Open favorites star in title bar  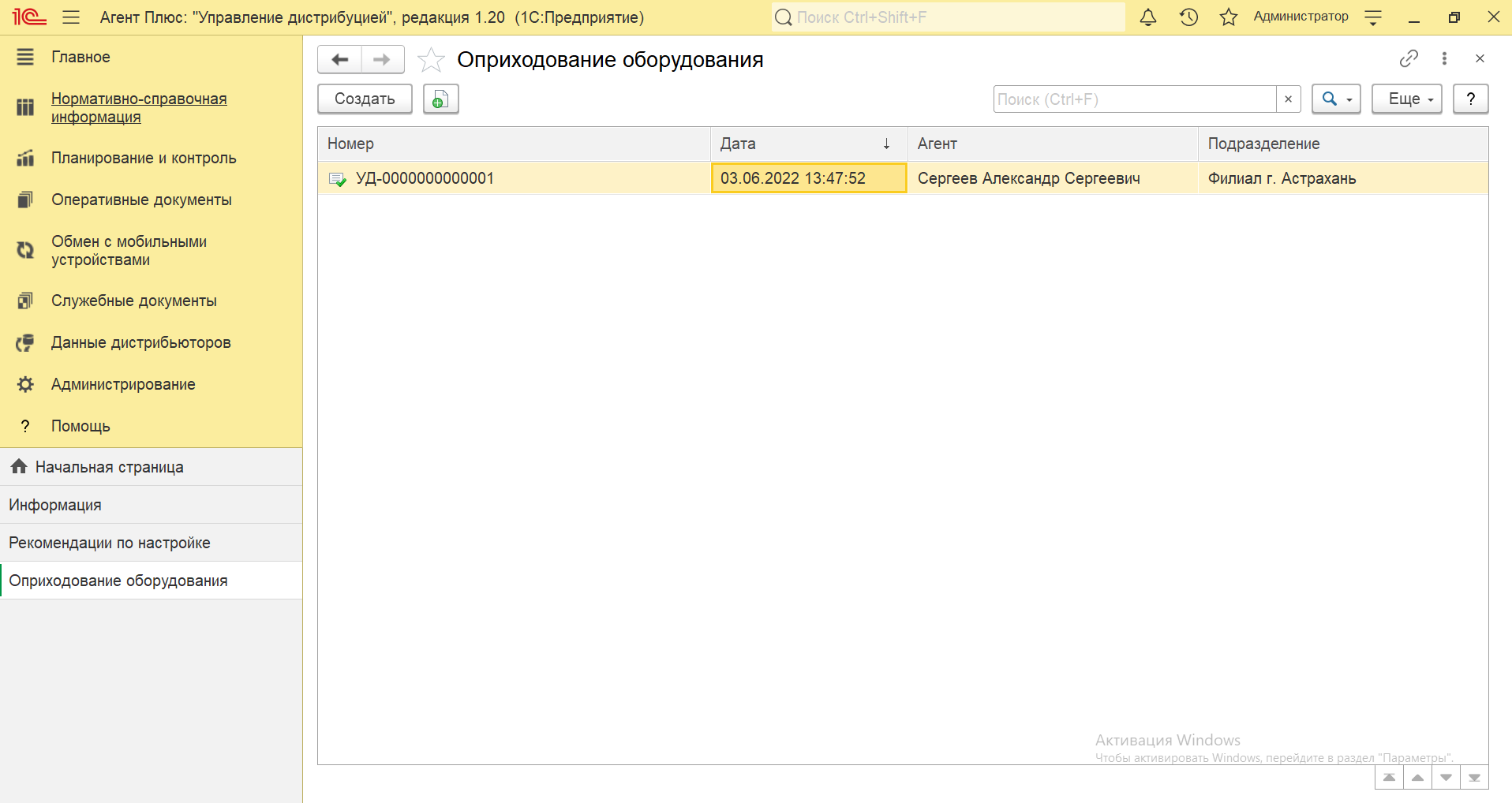(1228, 17)
